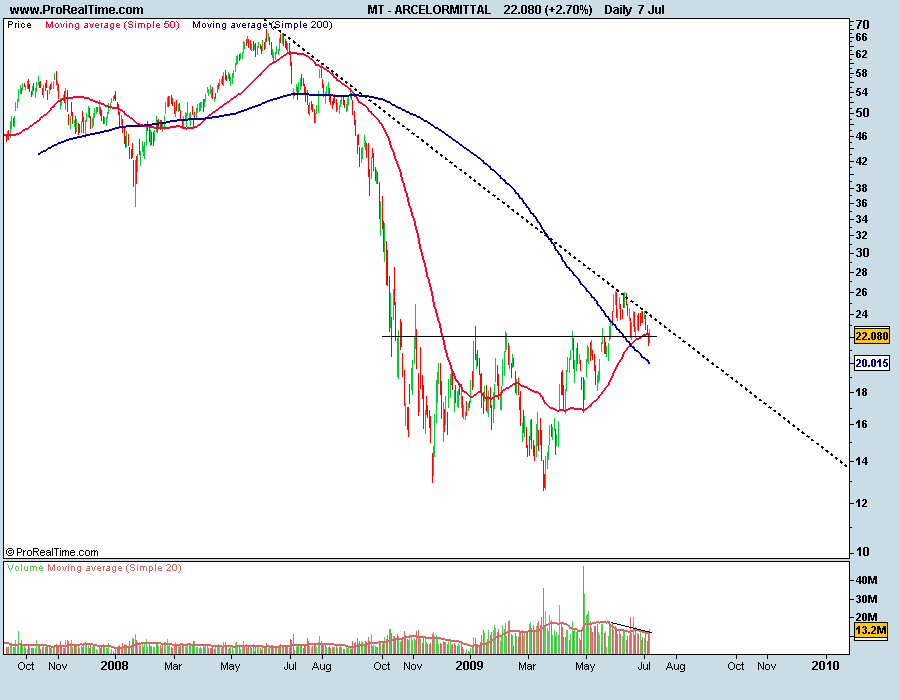This screenshot has width=900, height=700.
Task: Click the Mar label right after 2009
Action: point(527,666)
